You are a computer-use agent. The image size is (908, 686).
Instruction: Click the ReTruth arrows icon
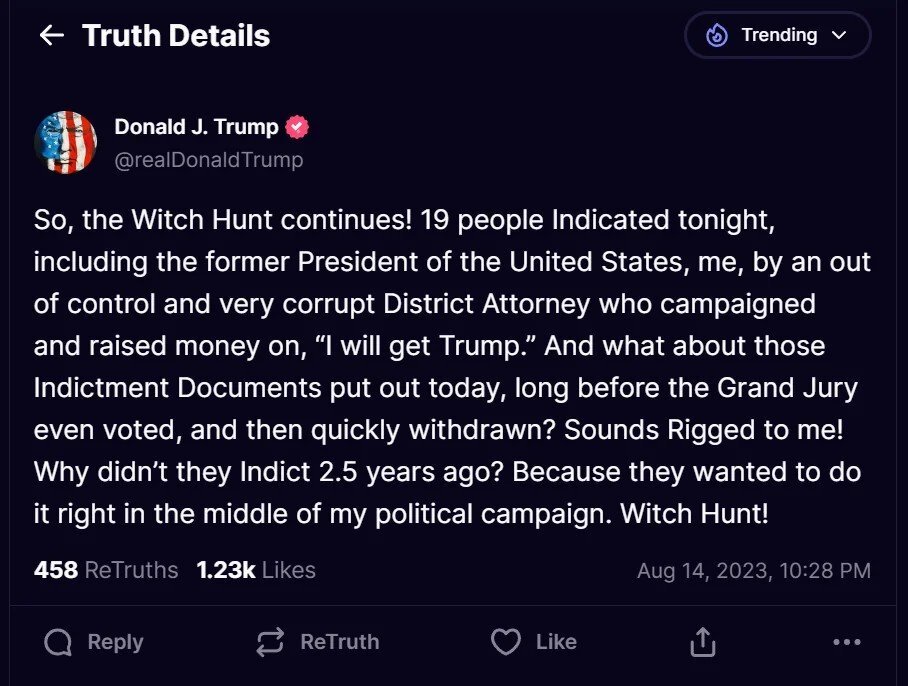pyautogui.click(x=270, y=642)
